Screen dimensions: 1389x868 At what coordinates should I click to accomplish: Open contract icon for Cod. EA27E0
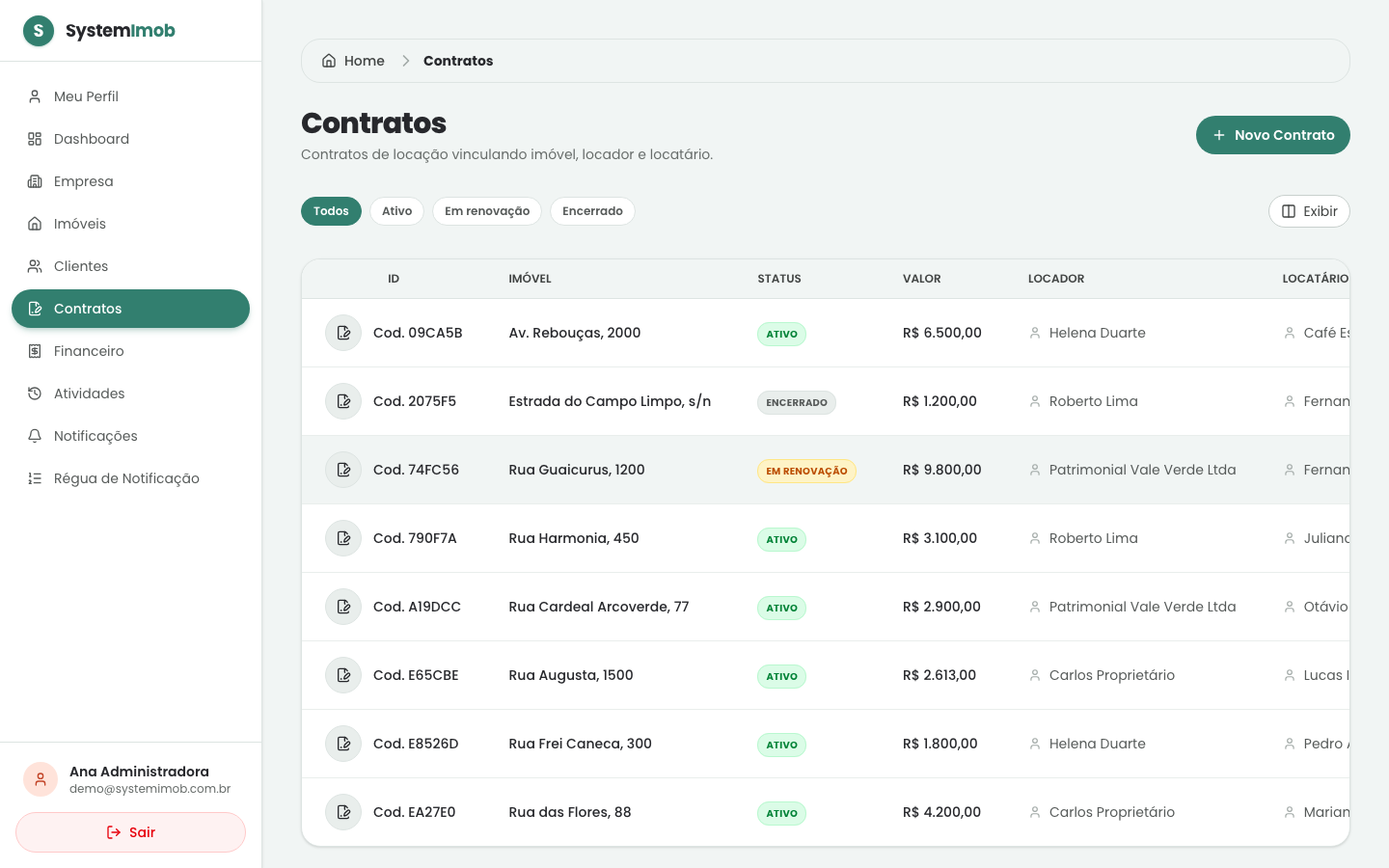[343, 812]
